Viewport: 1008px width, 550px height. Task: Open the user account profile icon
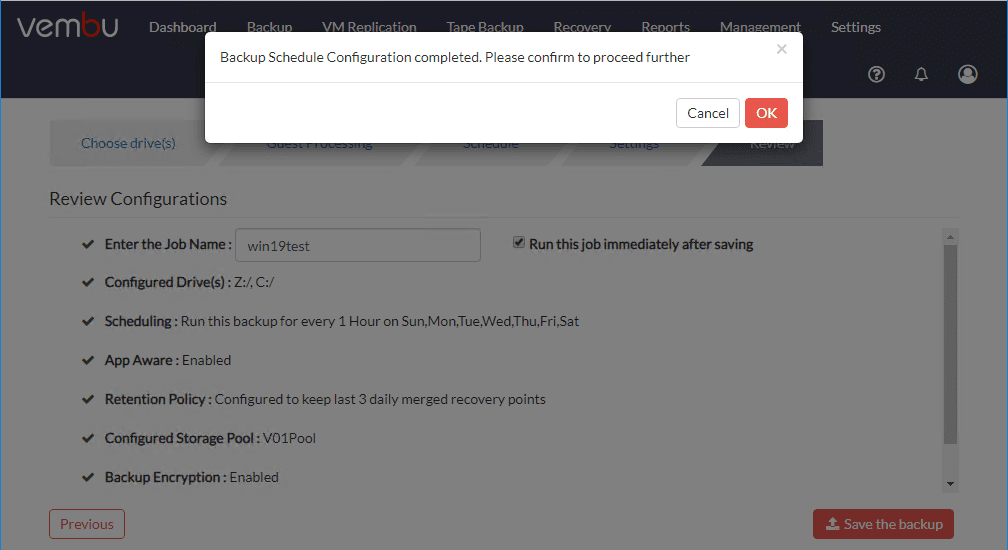click(967, 74)
